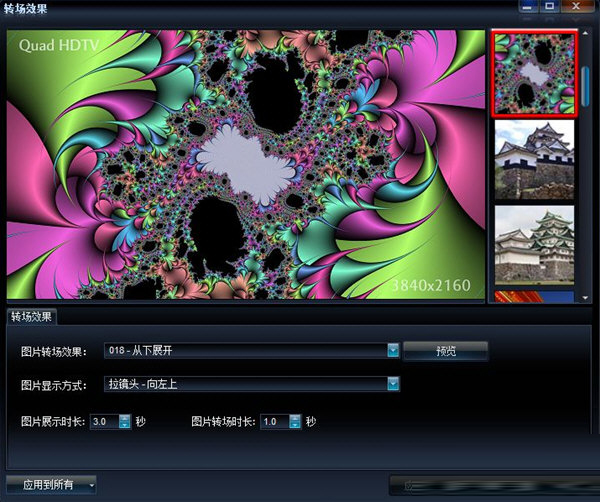Select the partially visible fourth thumbnail
Image resolution: width=600 pixels, height=502 pixels.
pos(534,296)
